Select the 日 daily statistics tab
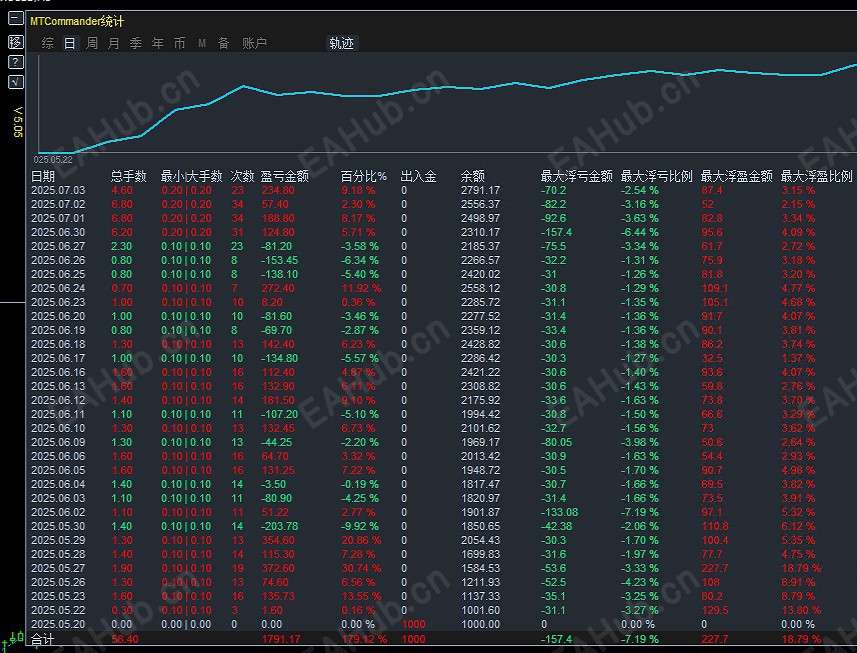The height and width of the screenshot is (653, 857). tap(69, 43)
